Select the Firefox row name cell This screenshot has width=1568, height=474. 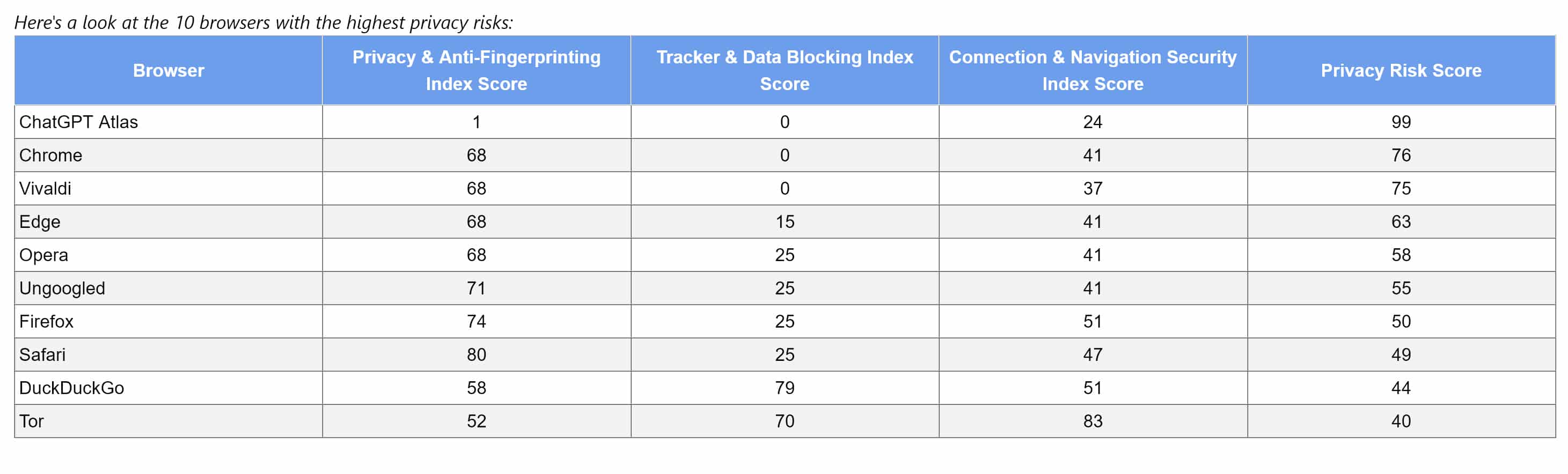tap(46, 321)
